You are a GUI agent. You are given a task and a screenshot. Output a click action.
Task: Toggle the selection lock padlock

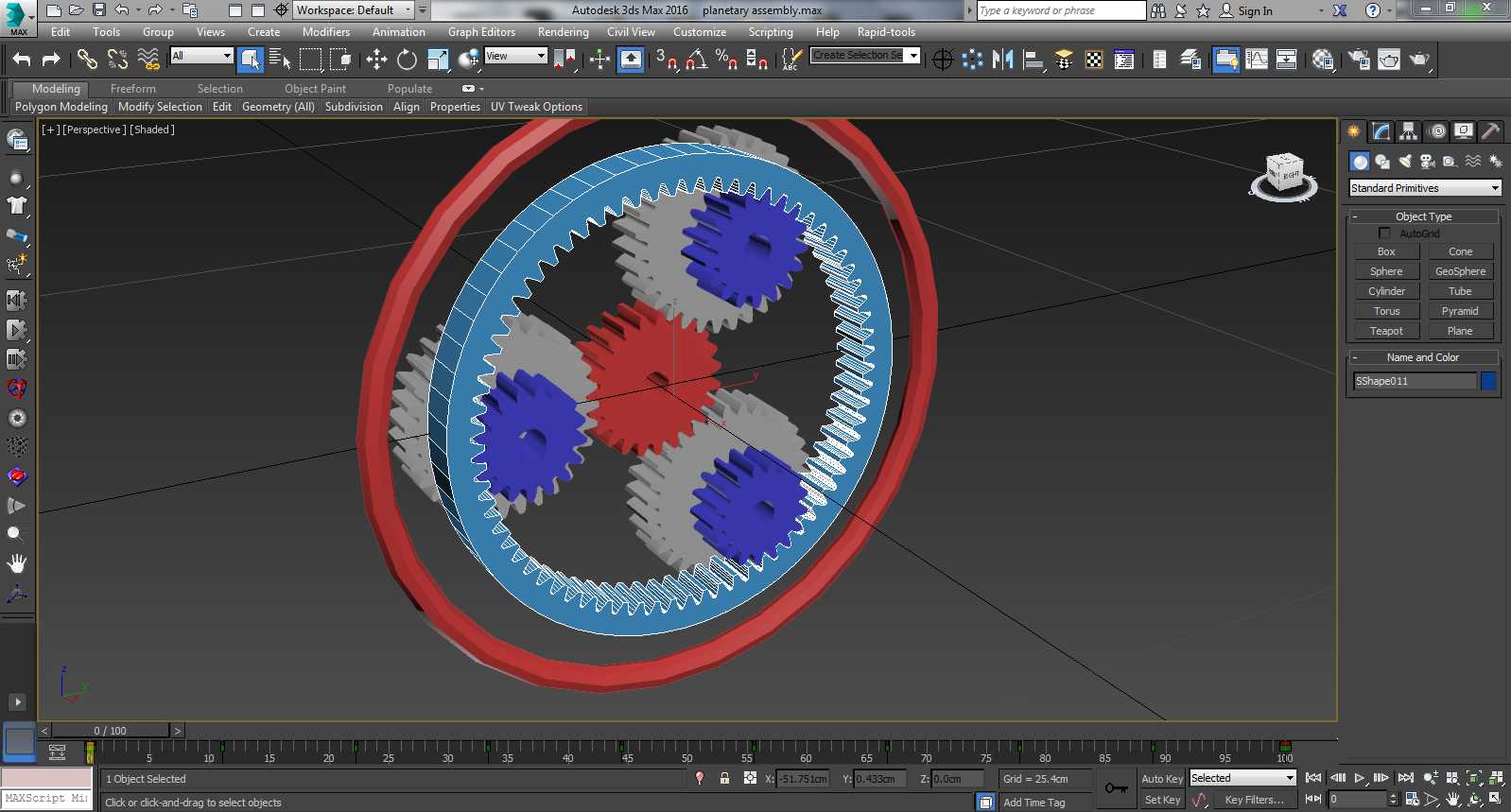pyautogui.click(x=724, y=778)
